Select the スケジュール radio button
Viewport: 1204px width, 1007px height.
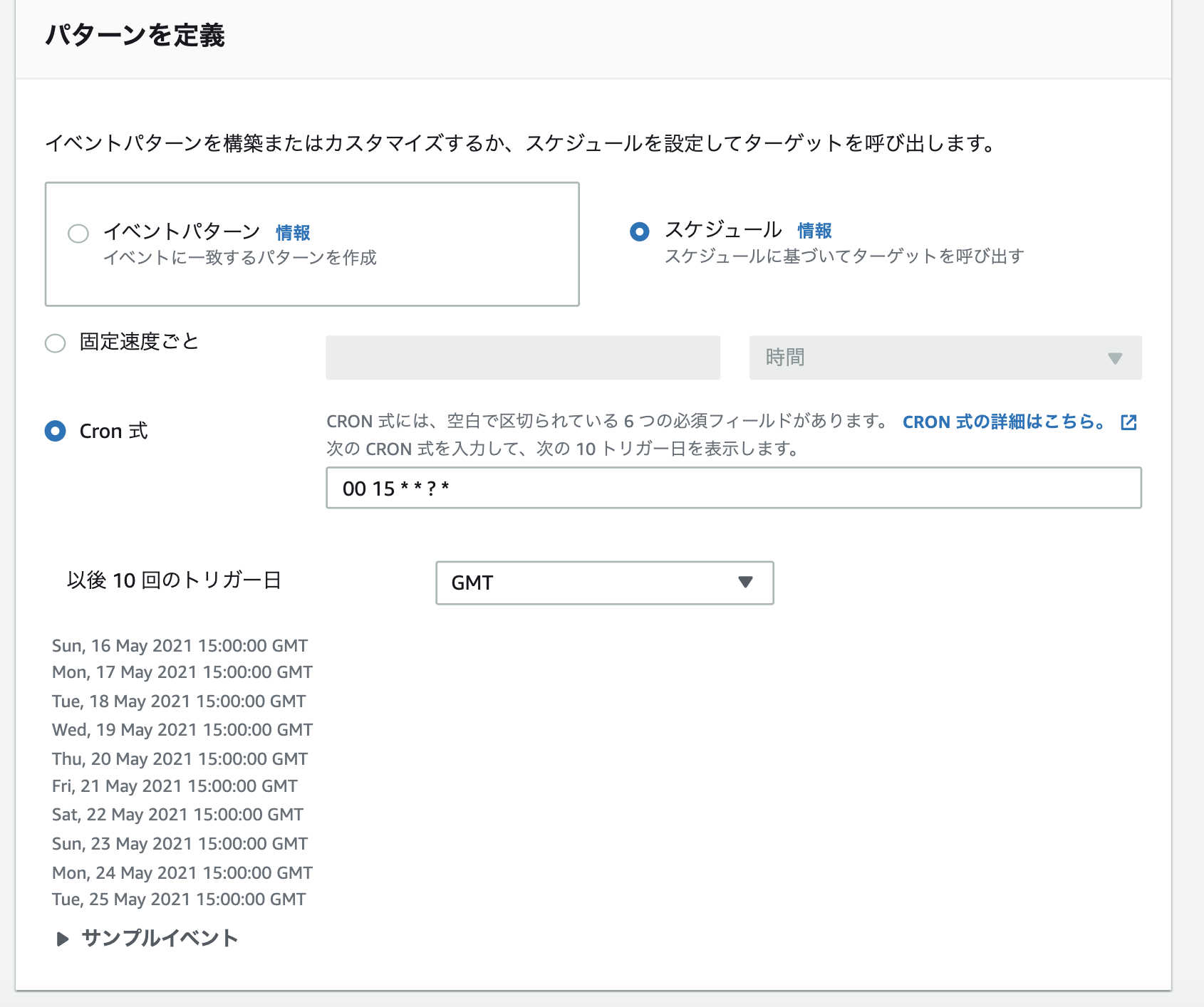pos(640,231)
